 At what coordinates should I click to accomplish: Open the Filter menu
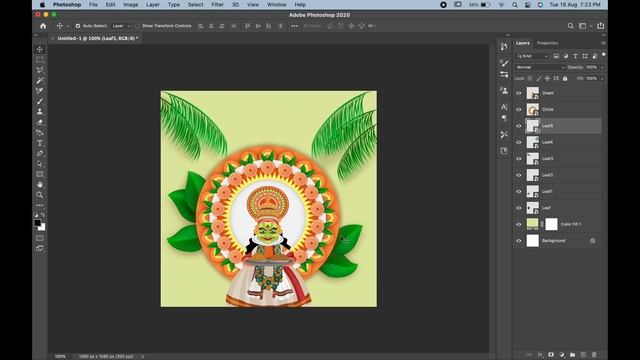pos(217,4)
